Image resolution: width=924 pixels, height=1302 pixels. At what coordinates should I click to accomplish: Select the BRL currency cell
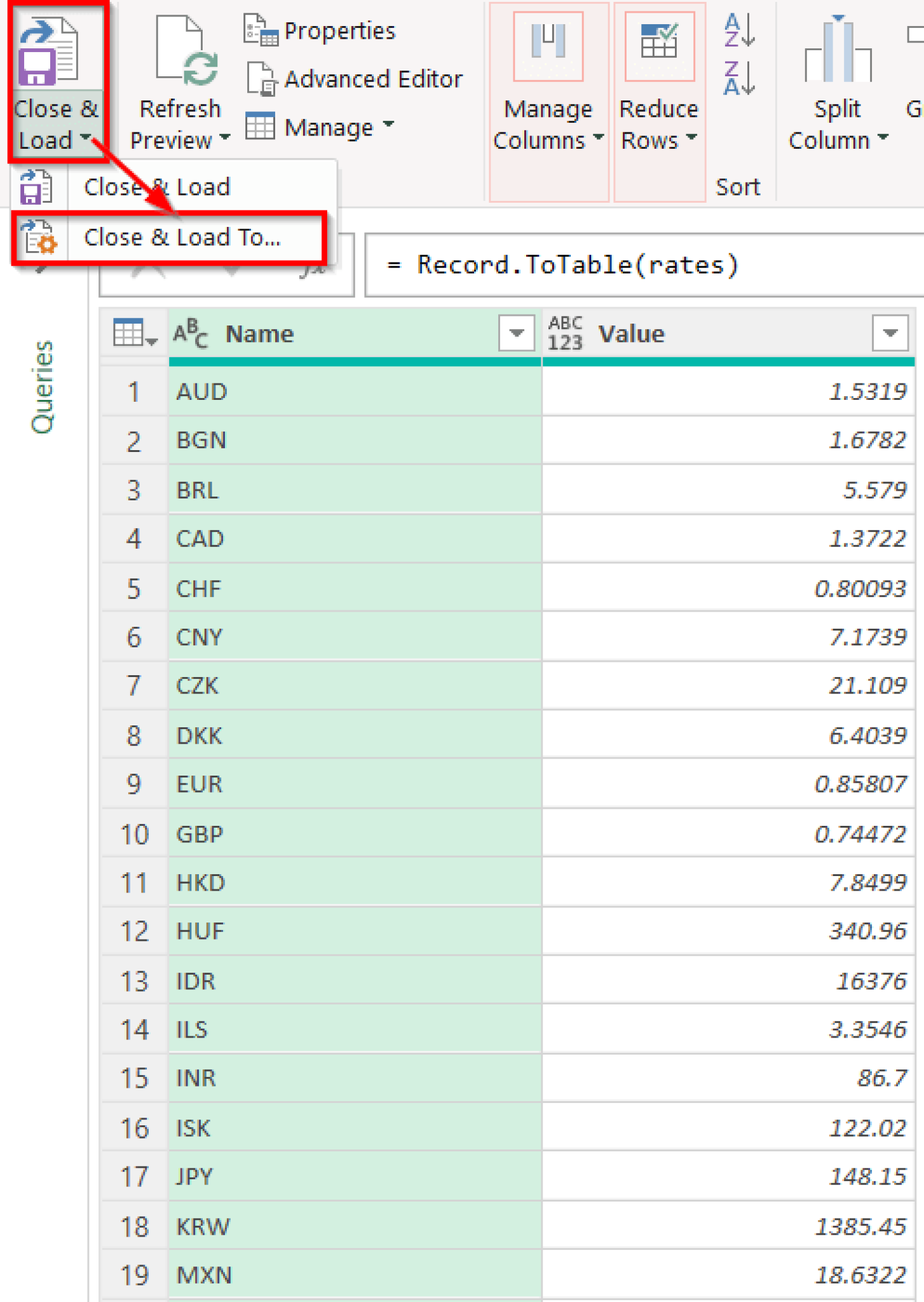[355, 490]
